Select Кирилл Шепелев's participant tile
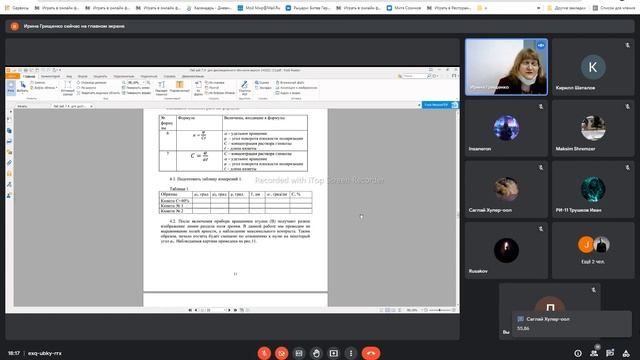The image size is (640, 360). 593,67
